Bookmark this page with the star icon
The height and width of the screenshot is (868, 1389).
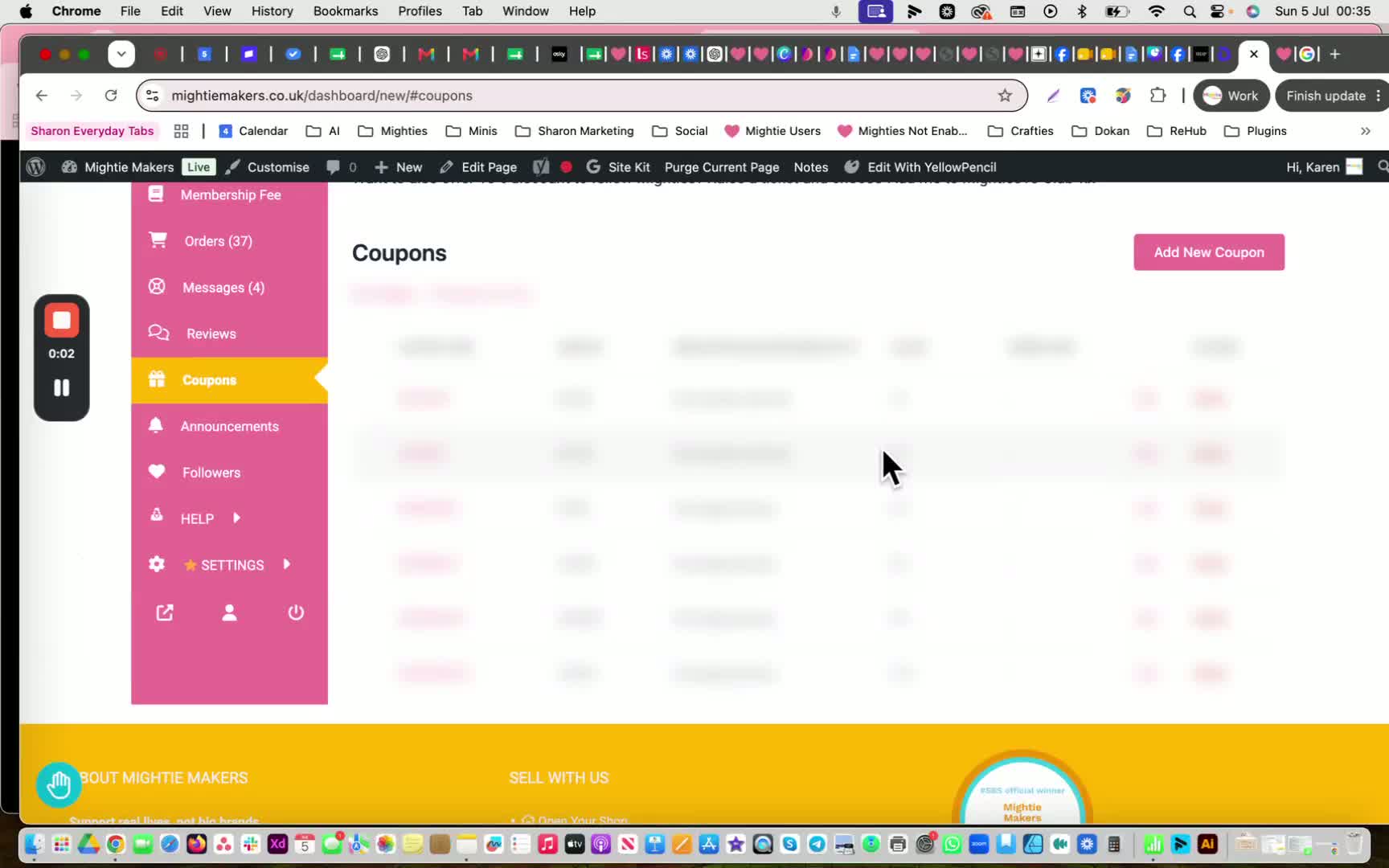[1005, 96]
